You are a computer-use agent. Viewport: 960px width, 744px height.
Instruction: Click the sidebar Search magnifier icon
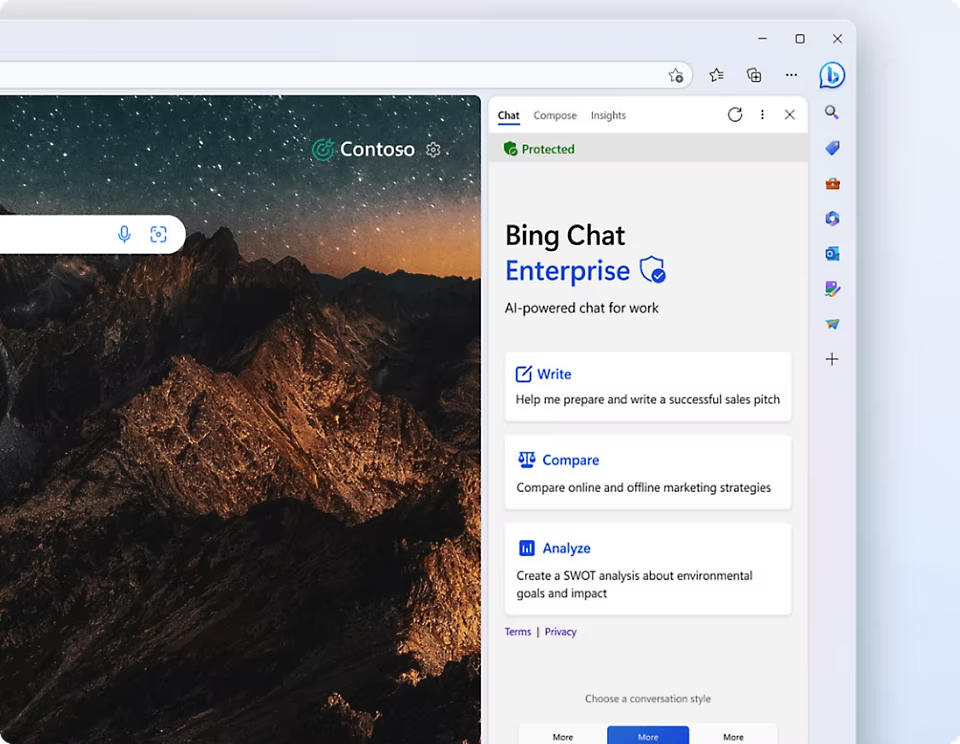(831, 112)
